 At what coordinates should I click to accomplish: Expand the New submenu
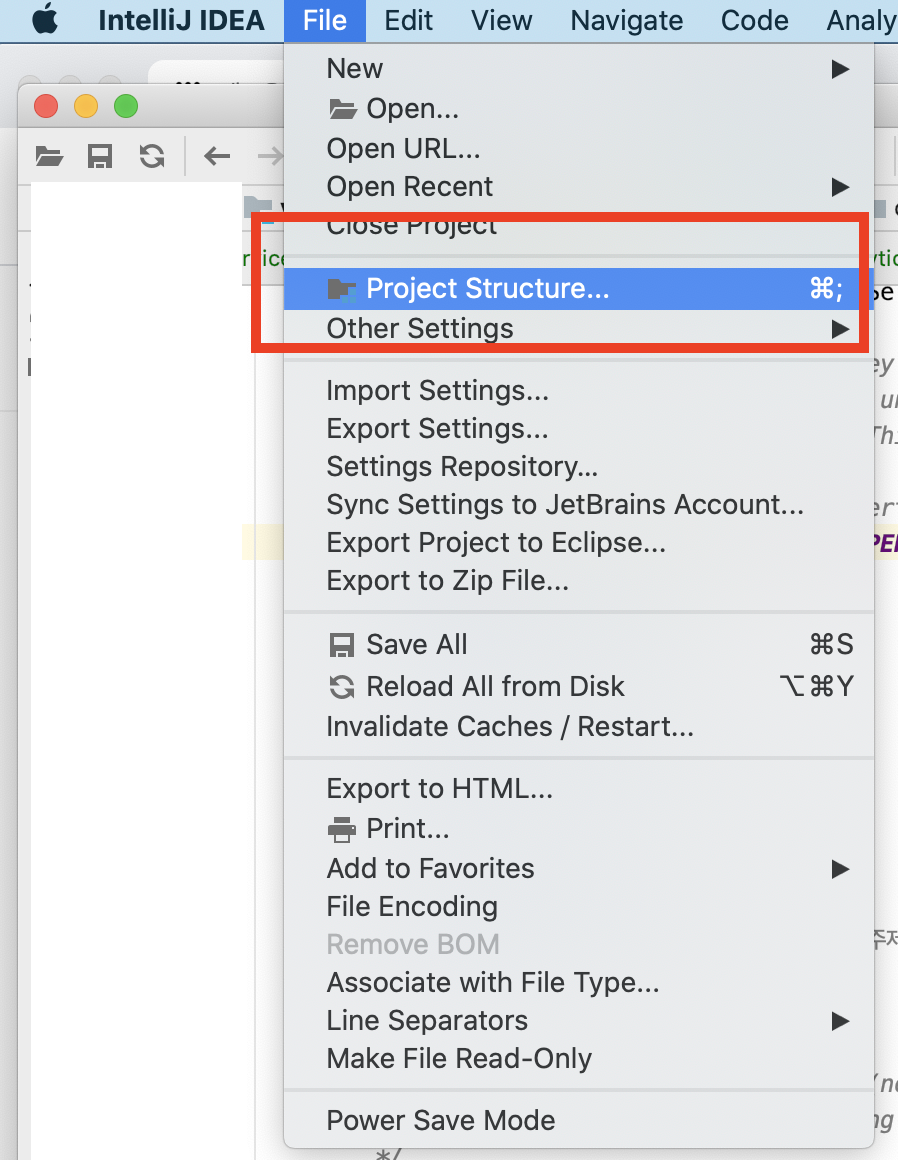point(578,69)
